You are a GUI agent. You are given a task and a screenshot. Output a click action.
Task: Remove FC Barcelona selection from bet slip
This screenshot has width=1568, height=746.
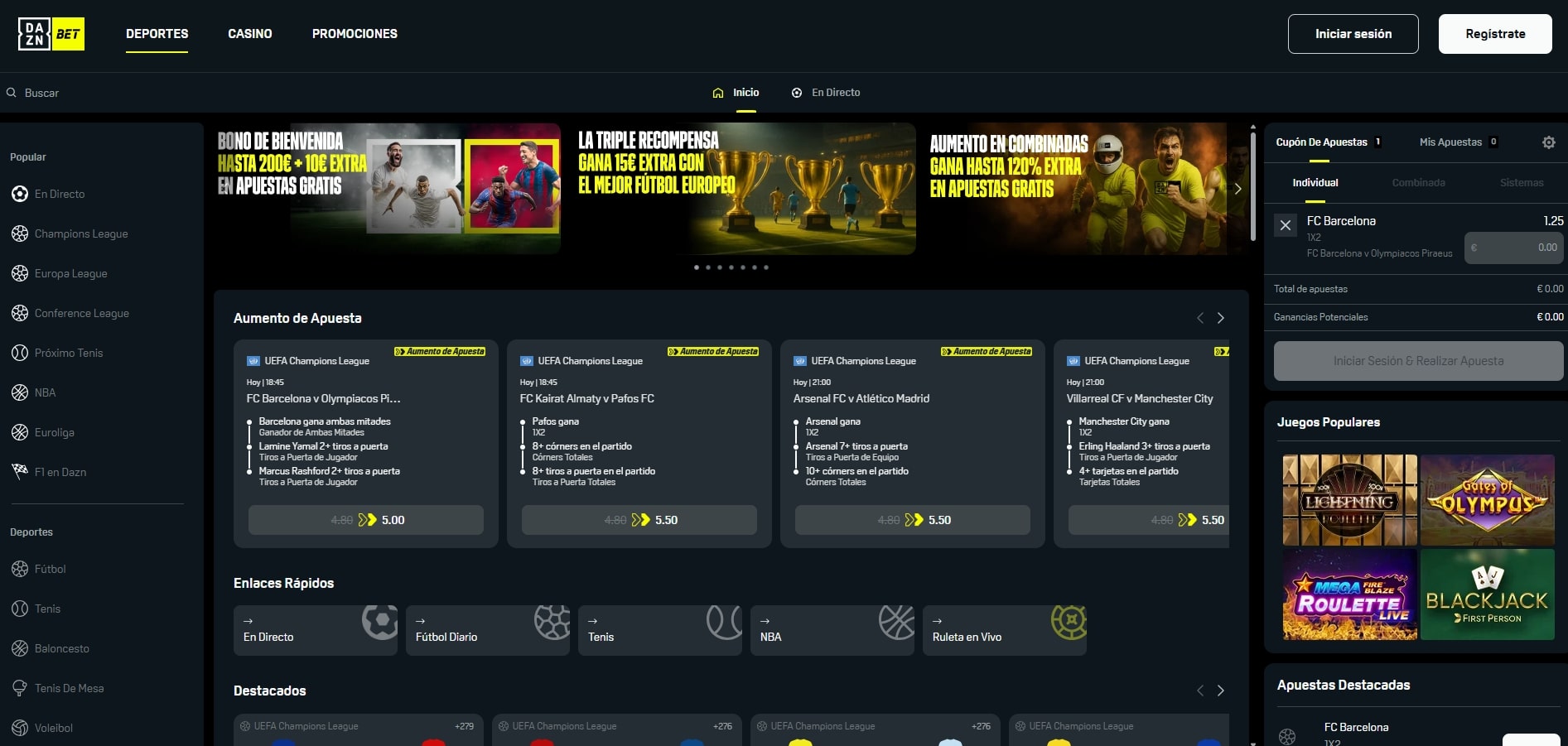coord(1286,224)
